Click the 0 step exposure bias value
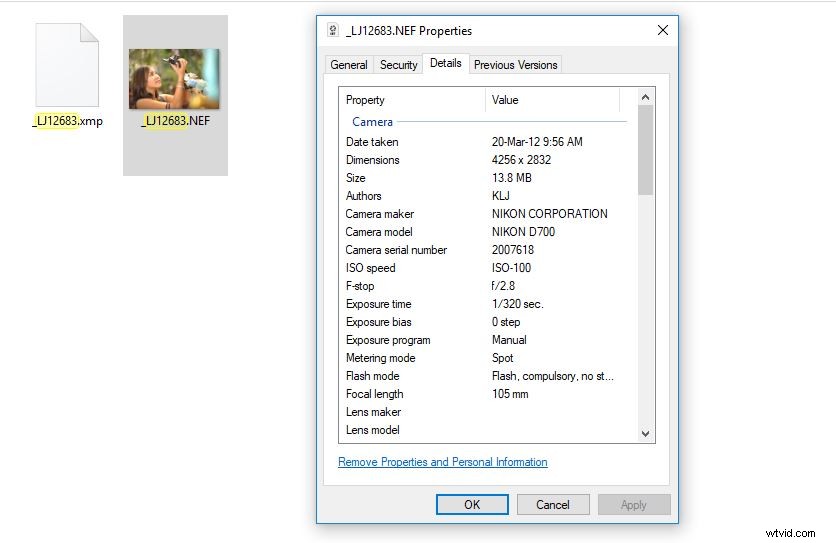The image size is (836, 543). pyautogui.click(x=505, y=322)
